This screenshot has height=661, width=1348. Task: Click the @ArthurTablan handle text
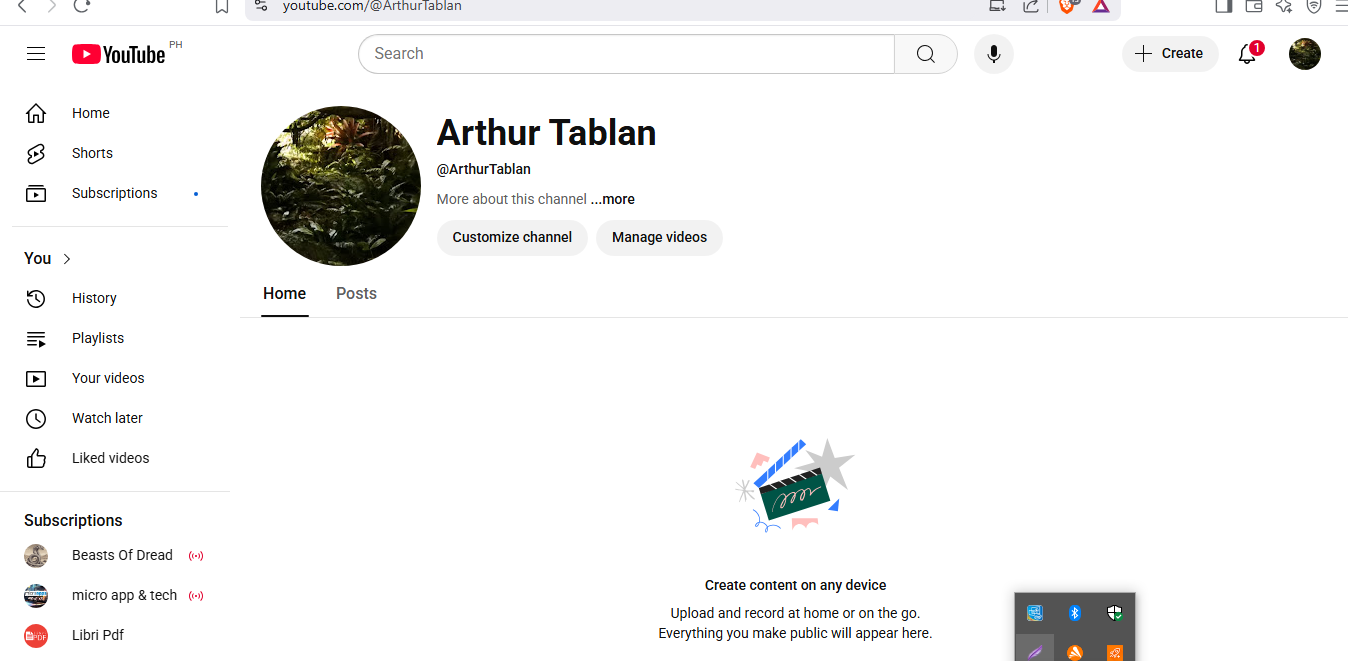484,169
